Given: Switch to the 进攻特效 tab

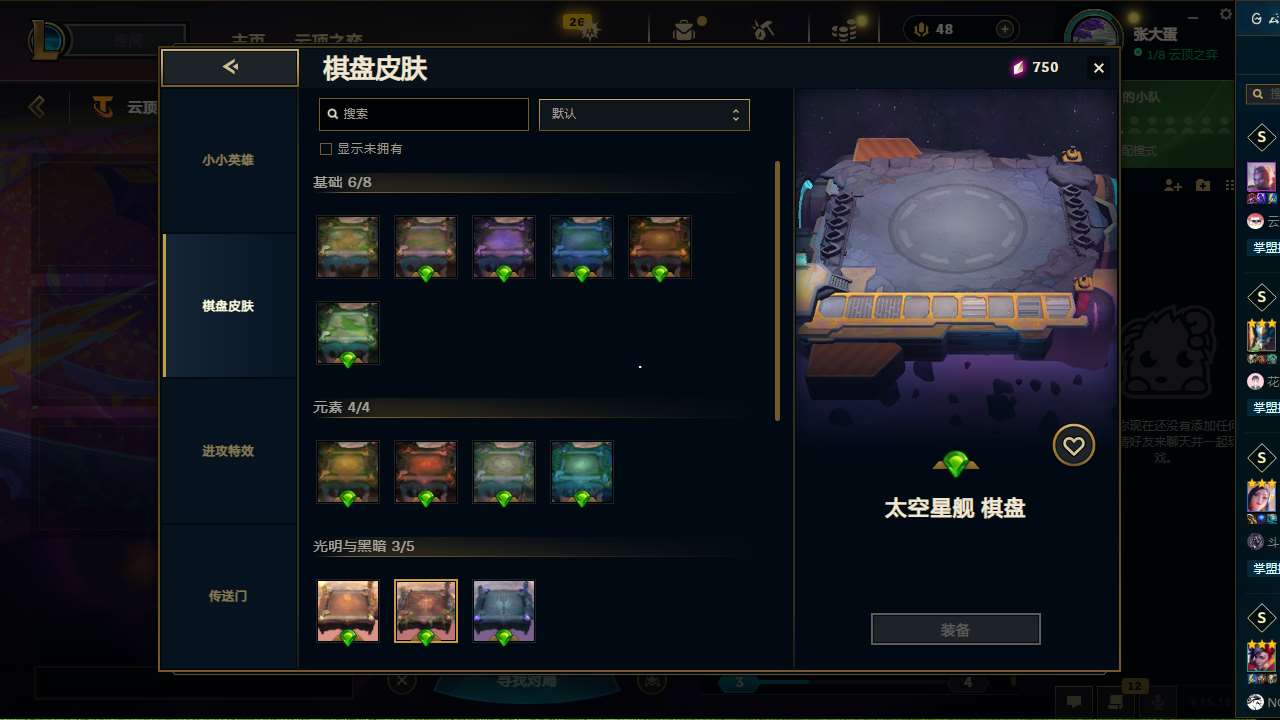Looking at the screenshot, I should pyautogui.click(x=229, y=451).
